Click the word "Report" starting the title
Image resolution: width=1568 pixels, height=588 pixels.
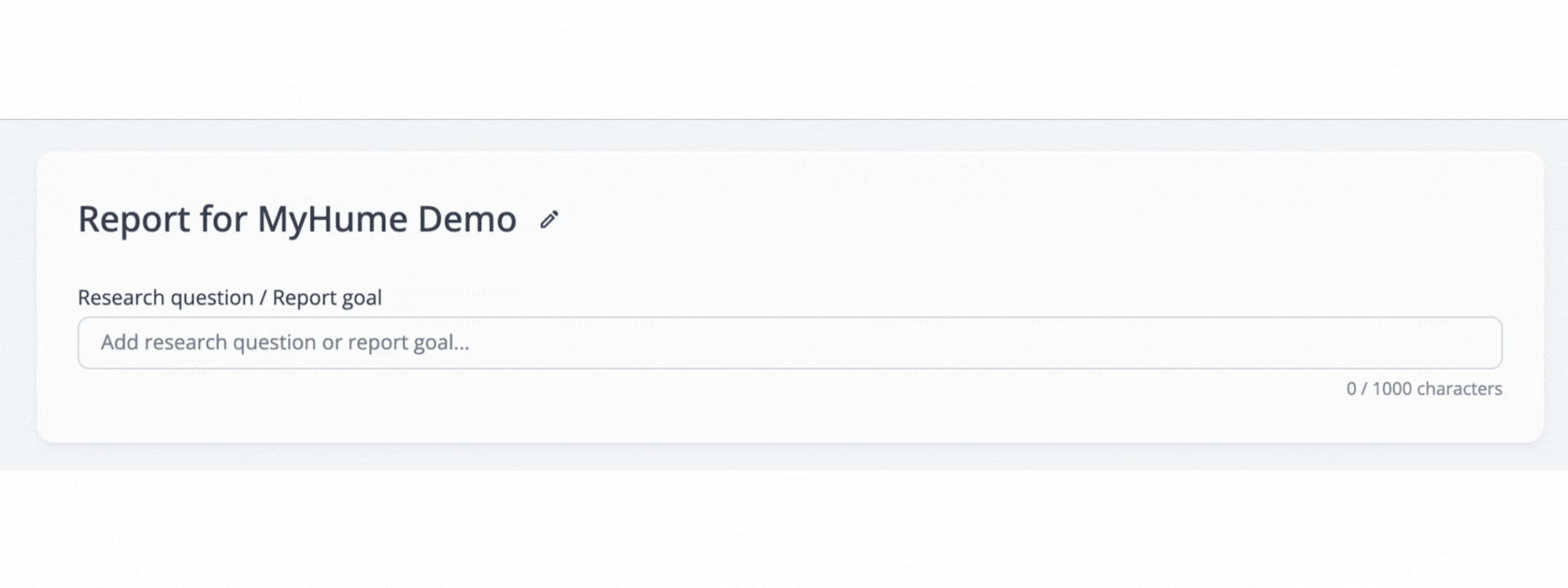coord(134,219)
